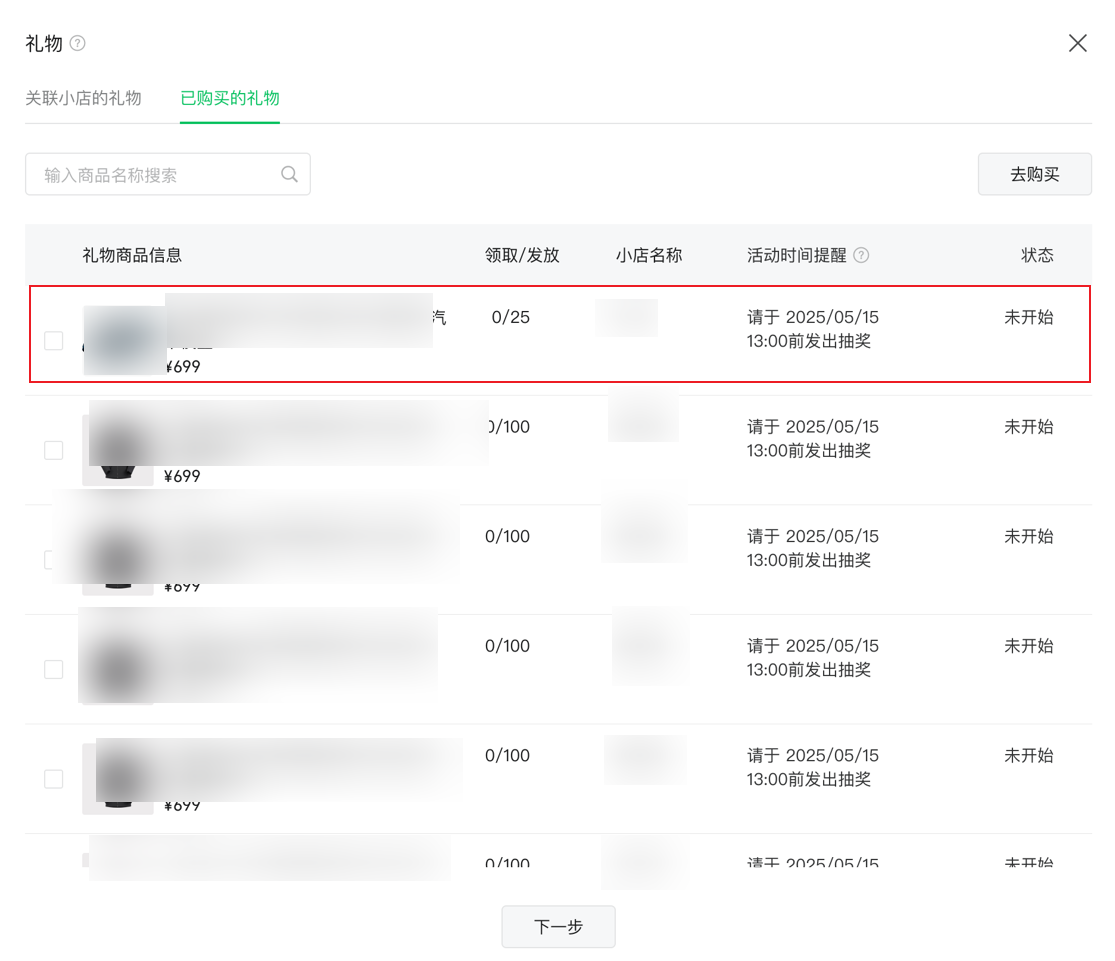The height and width of the screenshot is (961, 1115).
Task: Click the 礼物 dialog title text
Action: coord(44,43)
